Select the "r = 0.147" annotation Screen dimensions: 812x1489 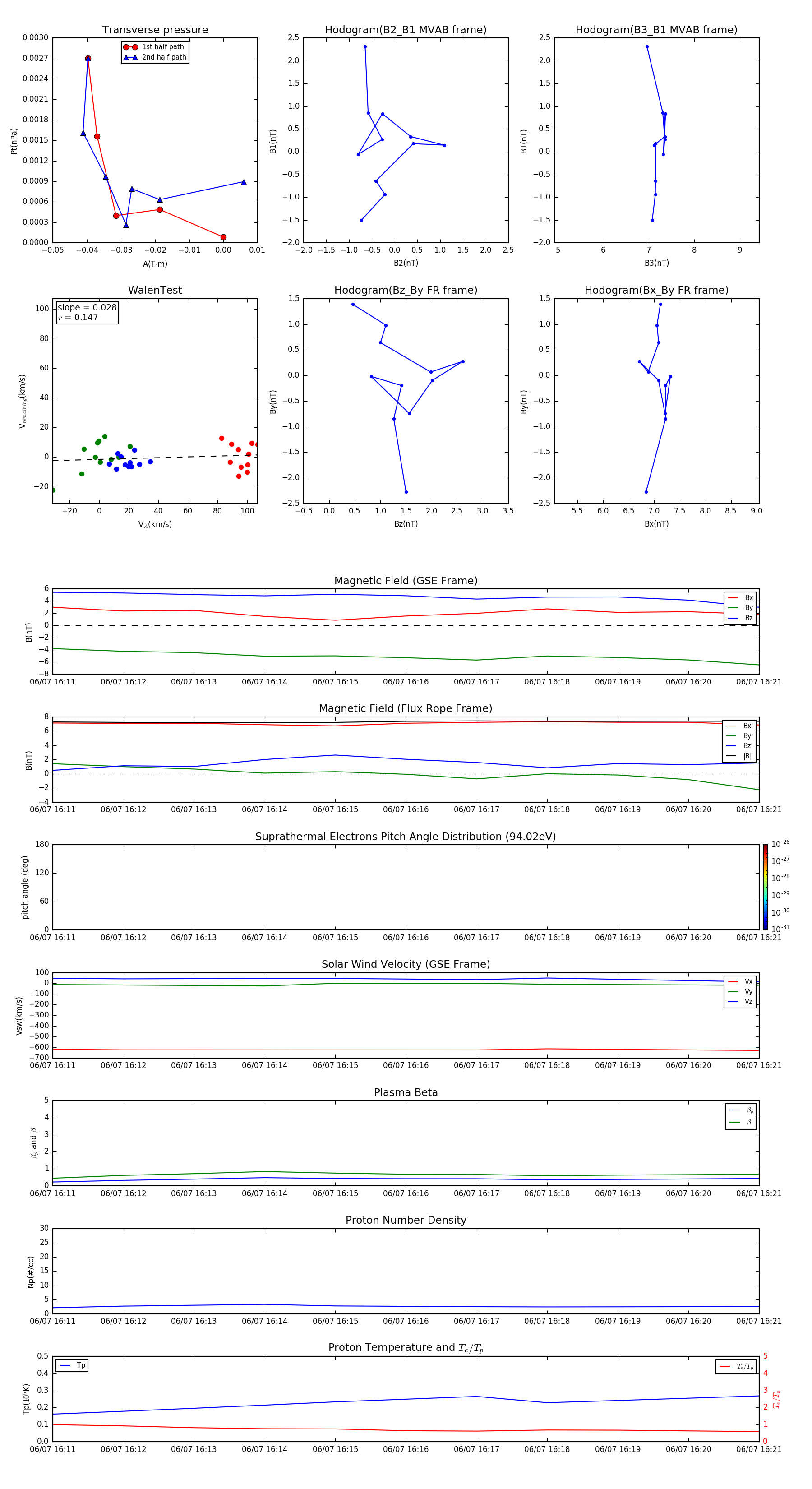click(x=78, y=317)
